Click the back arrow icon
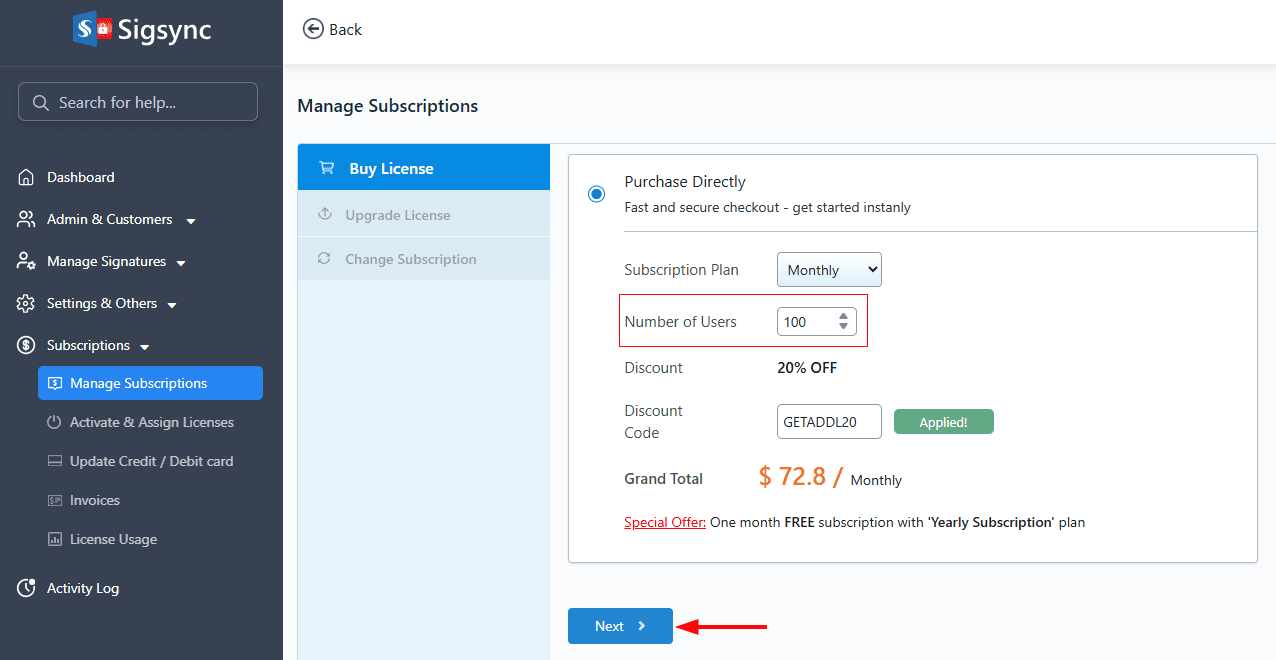The height and width of the screenshot is (660, 1276). [313, 29]
